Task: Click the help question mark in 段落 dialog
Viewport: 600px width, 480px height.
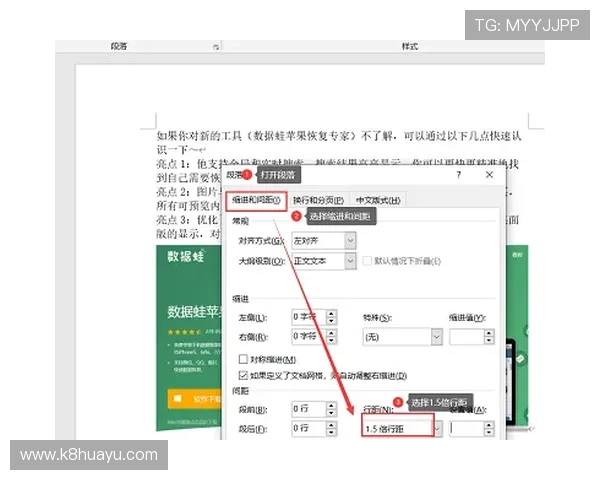Action: point(458,175)
